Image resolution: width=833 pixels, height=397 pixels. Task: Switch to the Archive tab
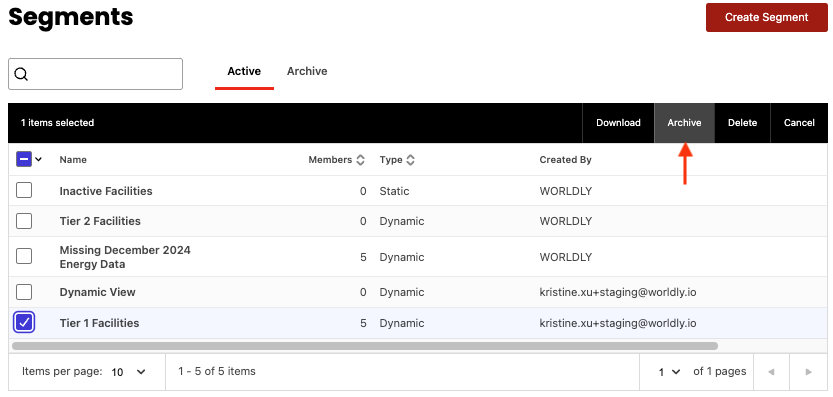point(307,71)
